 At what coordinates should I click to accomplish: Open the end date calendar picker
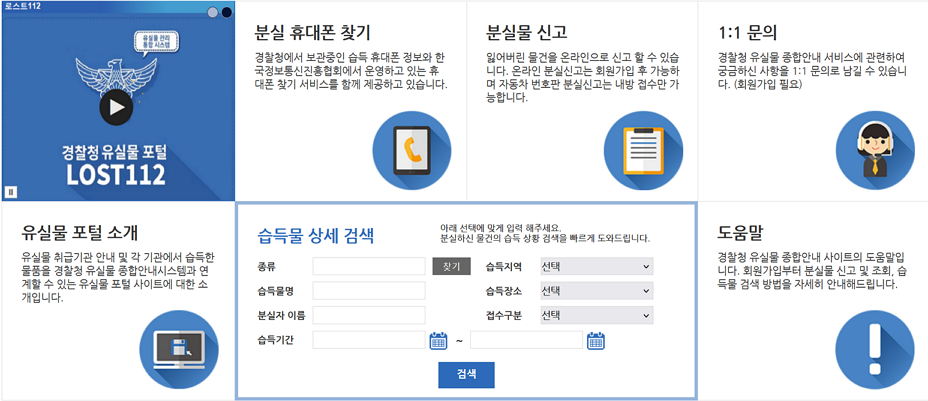coord(595,341)
